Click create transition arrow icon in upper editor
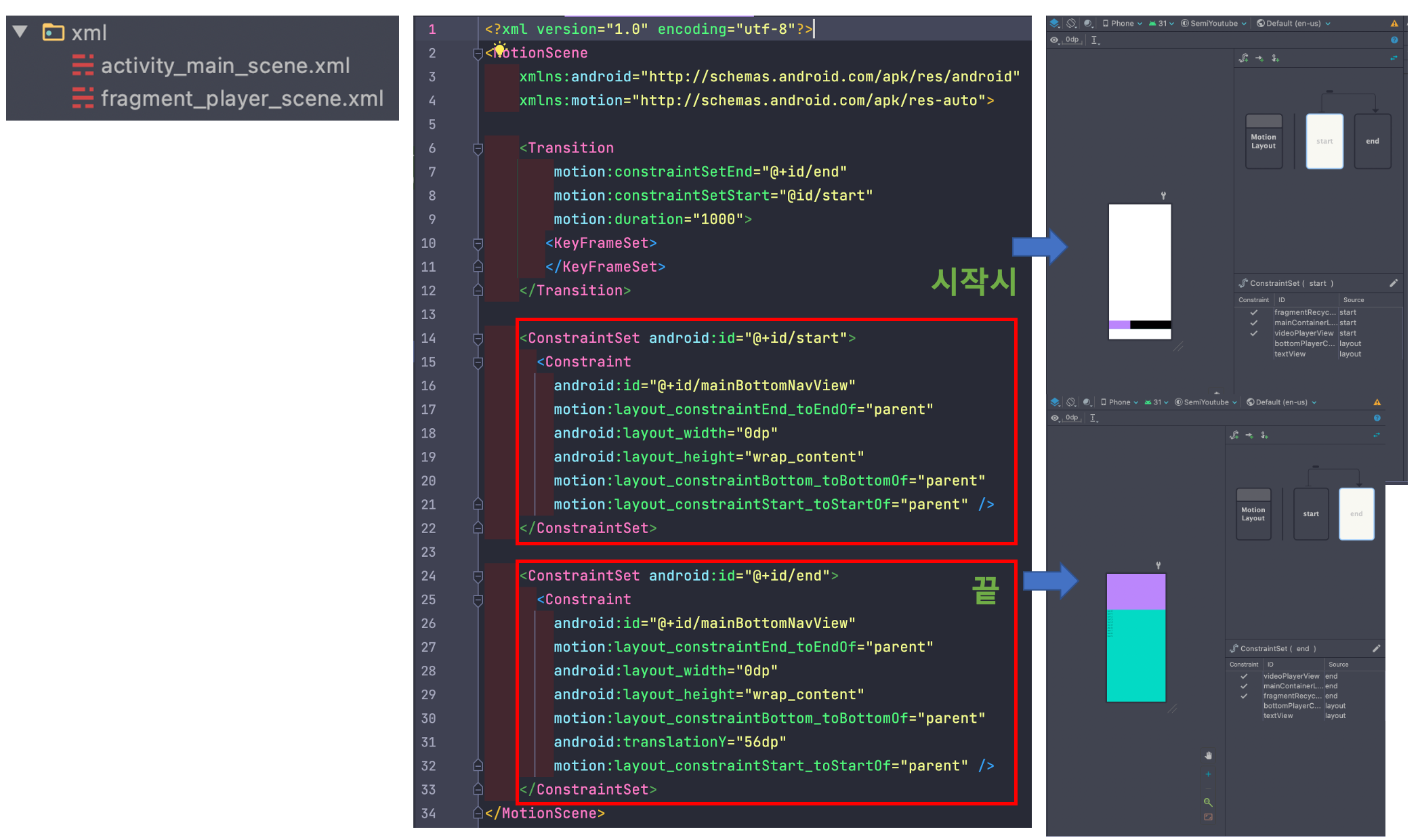The image size is (1420, 840). pyautogui.click(x=1259, y=58)
